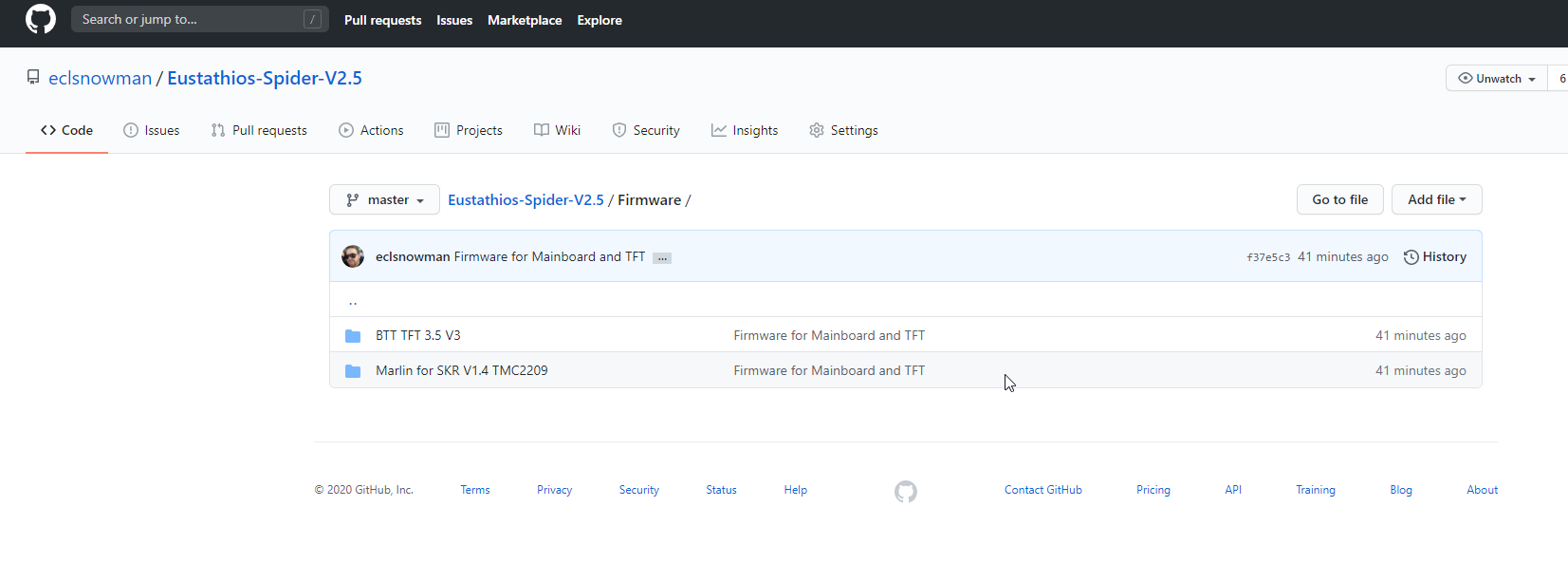Open the Actions tab

(x=371, y=130)
